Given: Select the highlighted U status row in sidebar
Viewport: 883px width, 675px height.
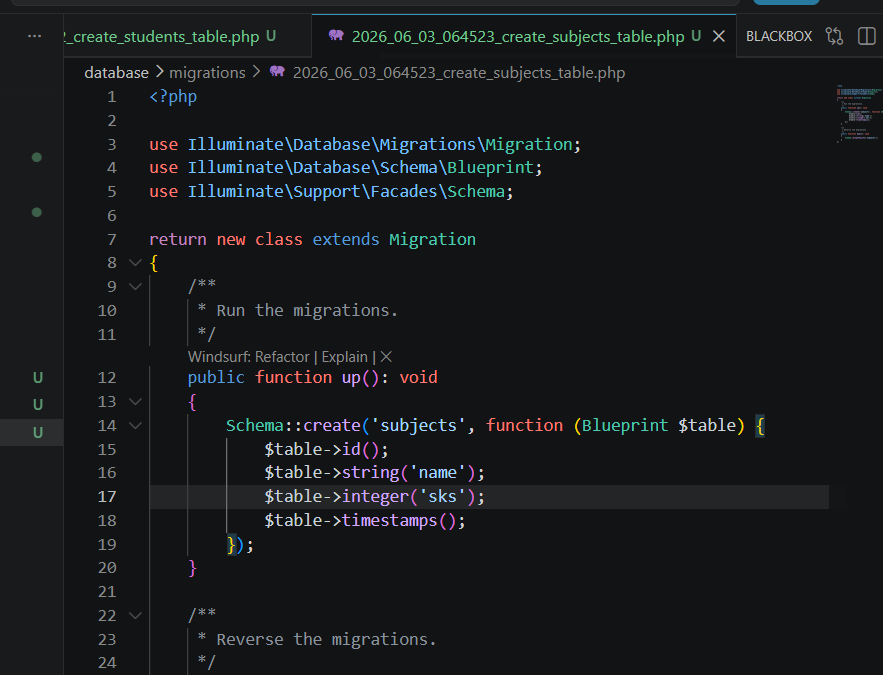Looking at the screenshot, I should tap(32, 432).
